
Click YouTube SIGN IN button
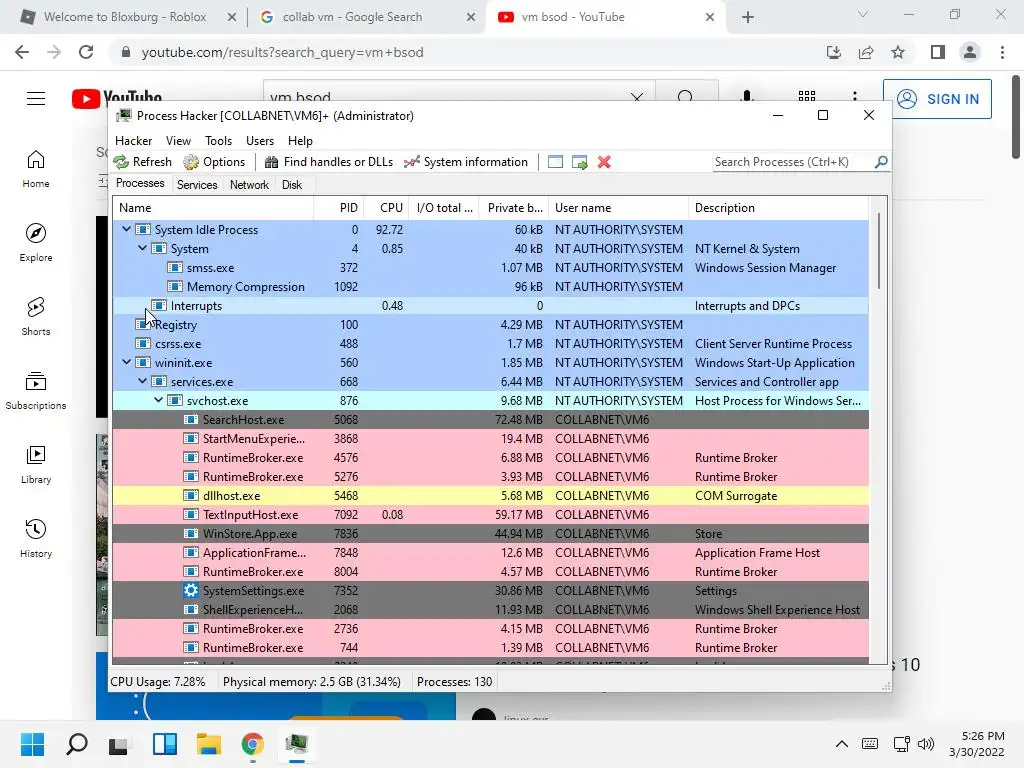[937, 99]
